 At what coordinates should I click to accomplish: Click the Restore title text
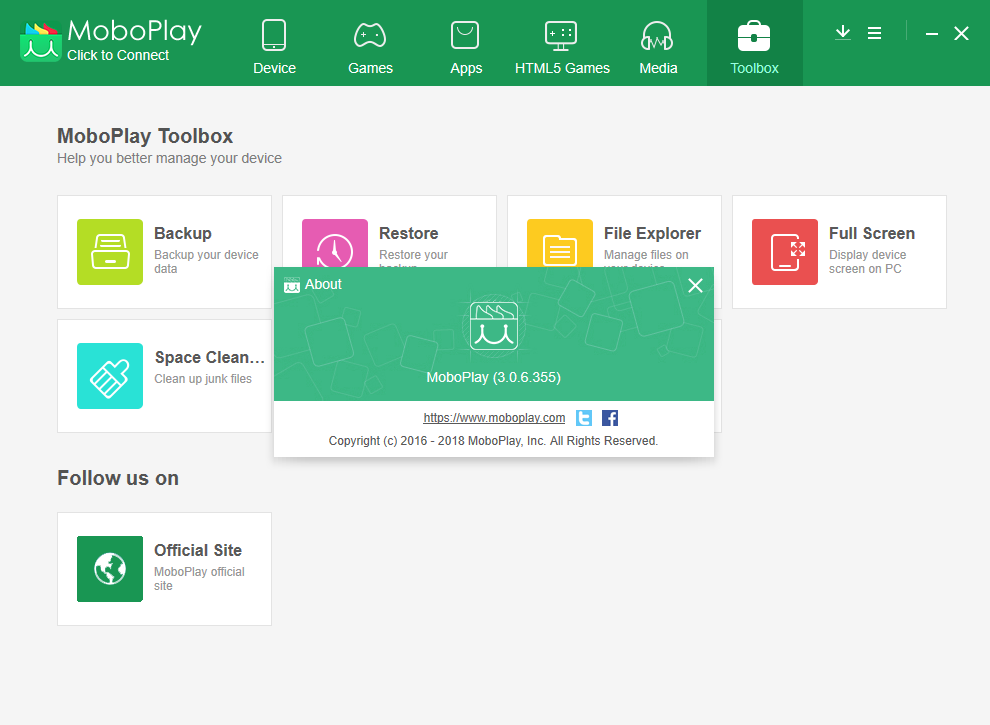point(409,233)
